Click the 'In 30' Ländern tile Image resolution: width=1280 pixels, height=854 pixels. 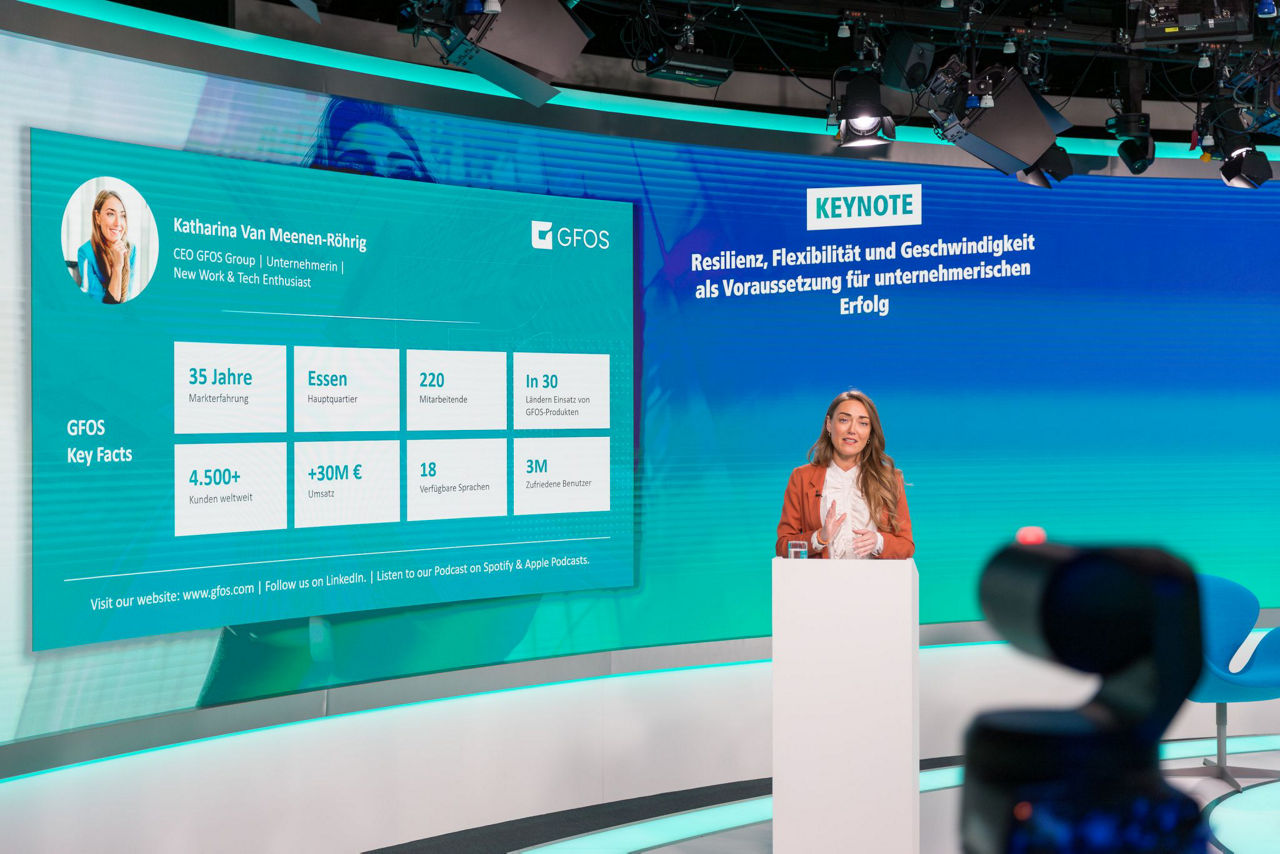561,391
